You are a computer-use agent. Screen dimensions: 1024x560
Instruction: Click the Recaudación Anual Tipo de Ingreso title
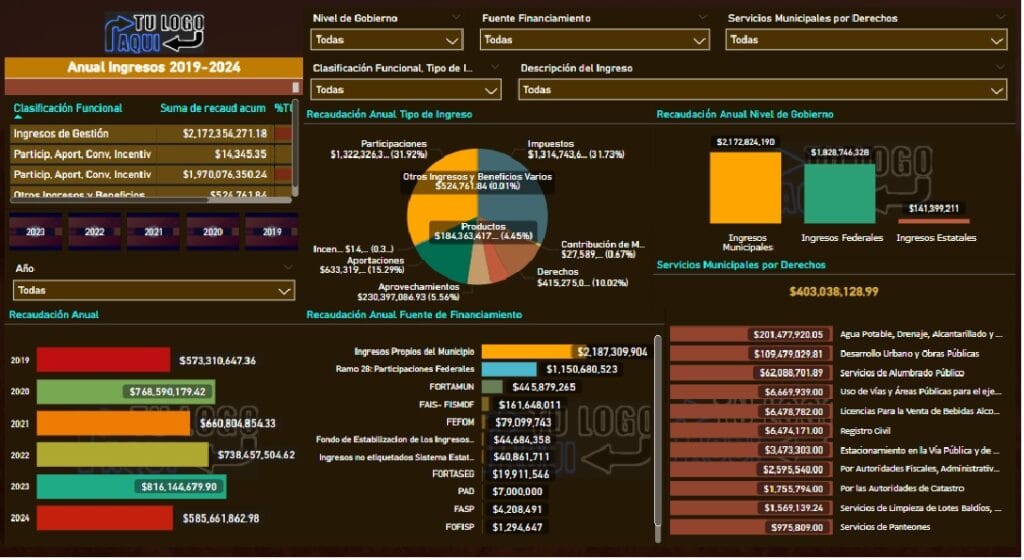[x=389, y=114]
